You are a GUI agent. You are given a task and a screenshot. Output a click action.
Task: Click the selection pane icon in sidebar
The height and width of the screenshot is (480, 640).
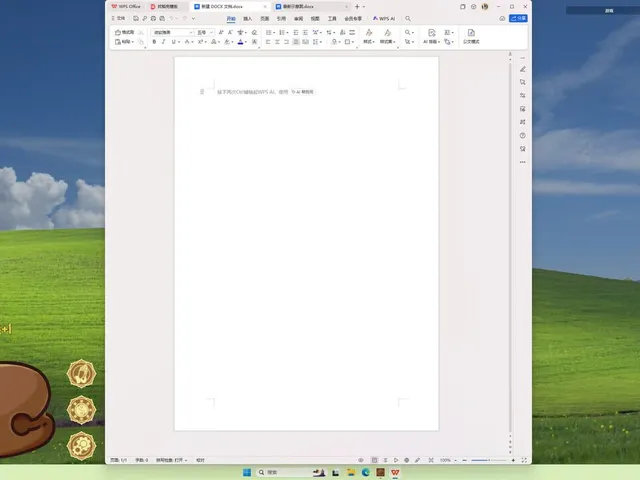(522, 82)
